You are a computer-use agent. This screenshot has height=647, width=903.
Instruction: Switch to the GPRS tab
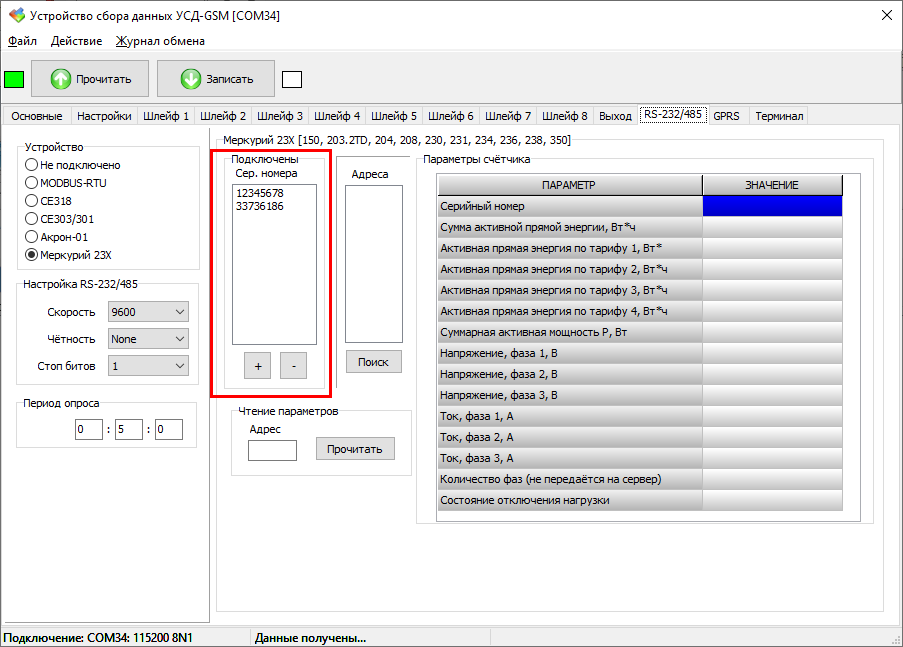pos(726,116)
